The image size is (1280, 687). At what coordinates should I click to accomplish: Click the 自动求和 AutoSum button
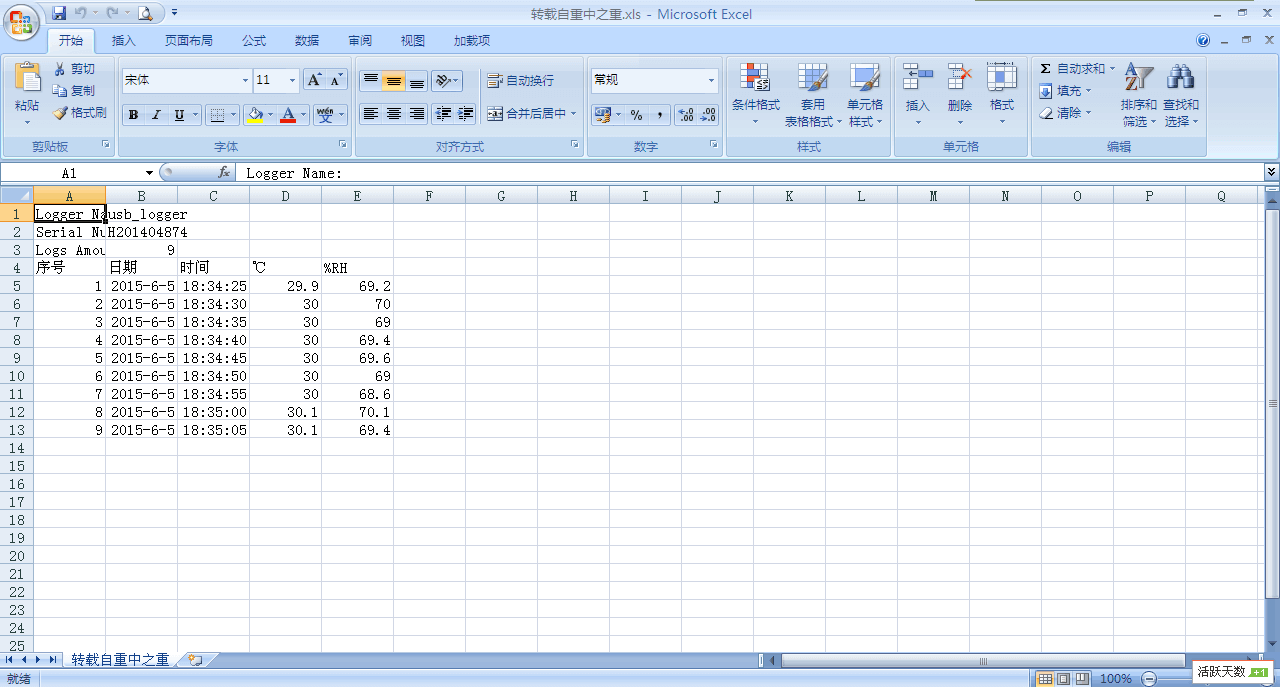[x=1072, y=68]
